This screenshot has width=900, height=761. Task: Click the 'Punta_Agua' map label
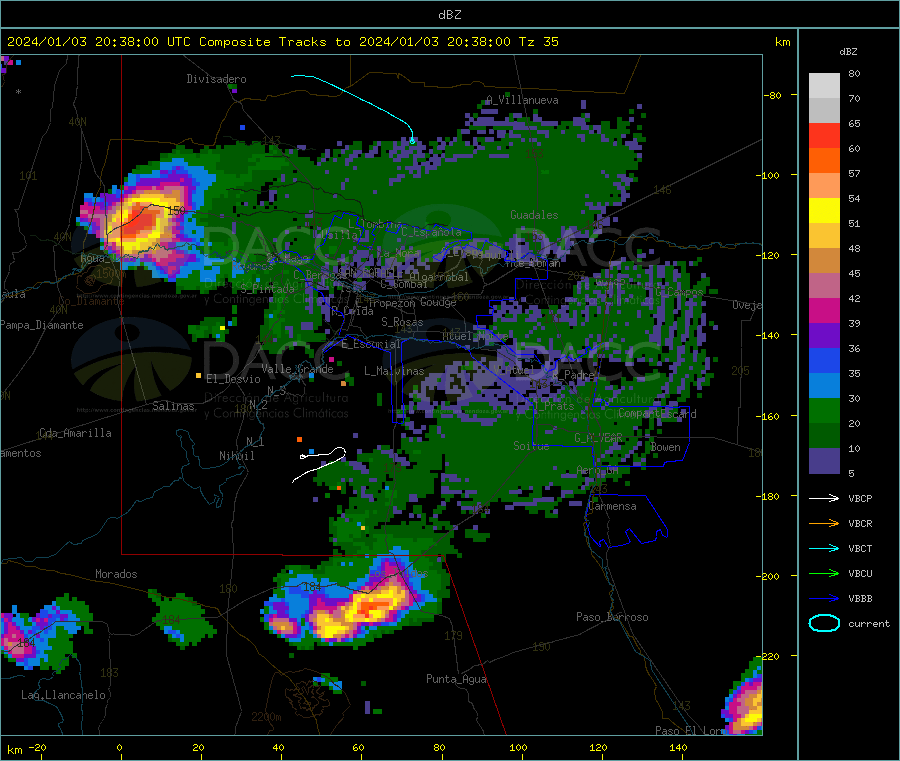pos(456,679)
